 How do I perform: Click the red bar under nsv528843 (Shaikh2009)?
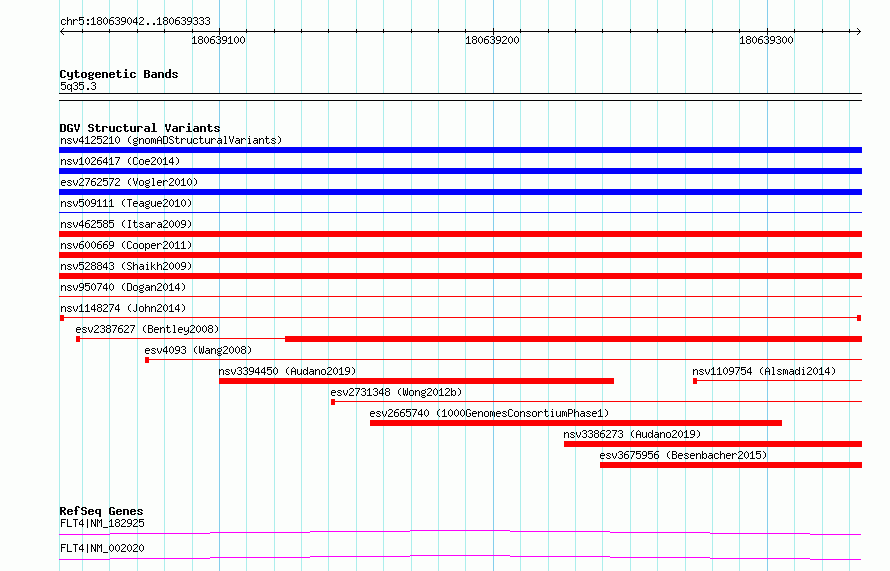(x=460, y=276)
